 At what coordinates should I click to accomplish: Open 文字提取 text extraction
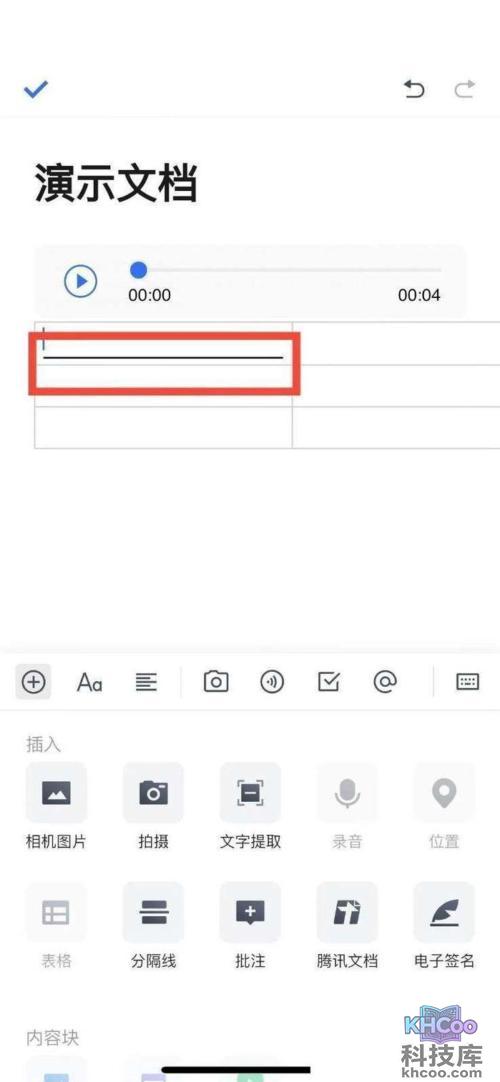tap(250, 805)
